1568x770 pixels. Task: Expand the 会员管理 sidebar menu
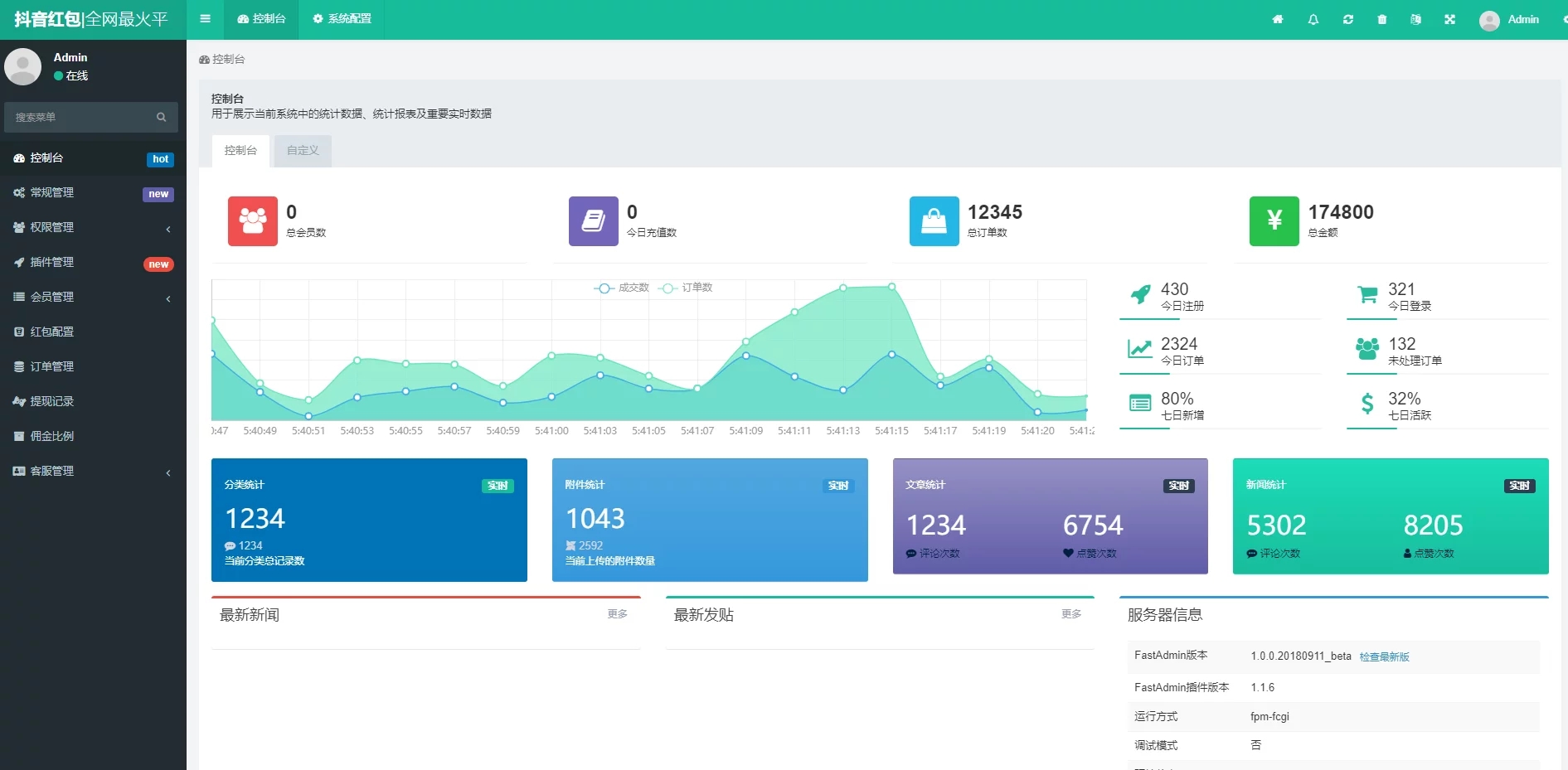tap(91, 297)
